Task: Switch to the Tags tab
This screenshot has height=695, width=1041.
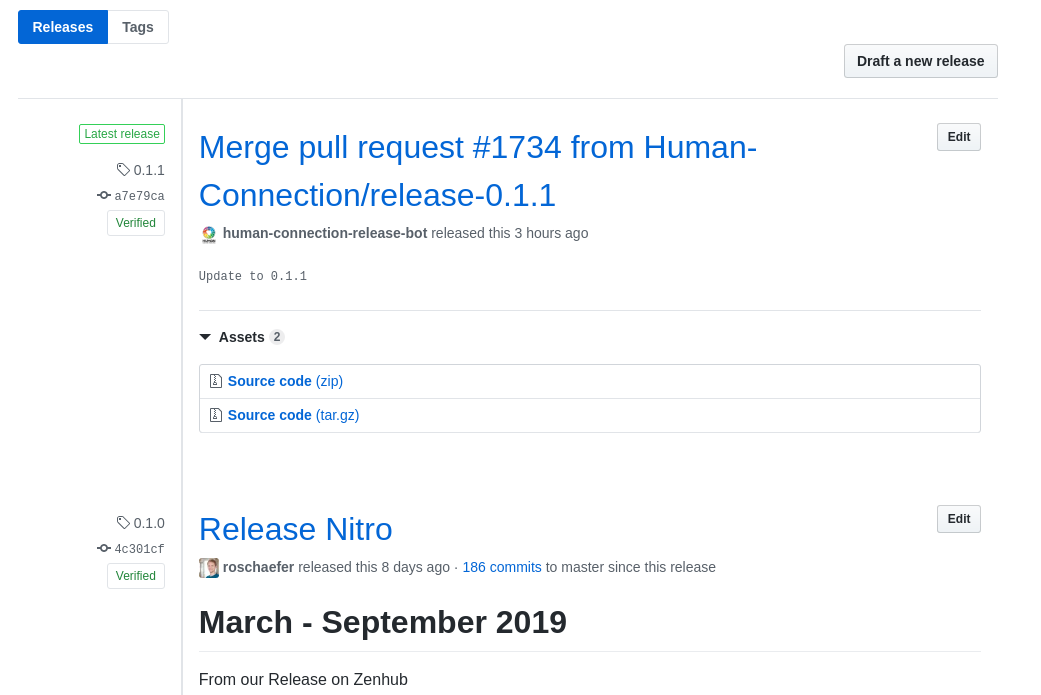Action: [138, 27]
